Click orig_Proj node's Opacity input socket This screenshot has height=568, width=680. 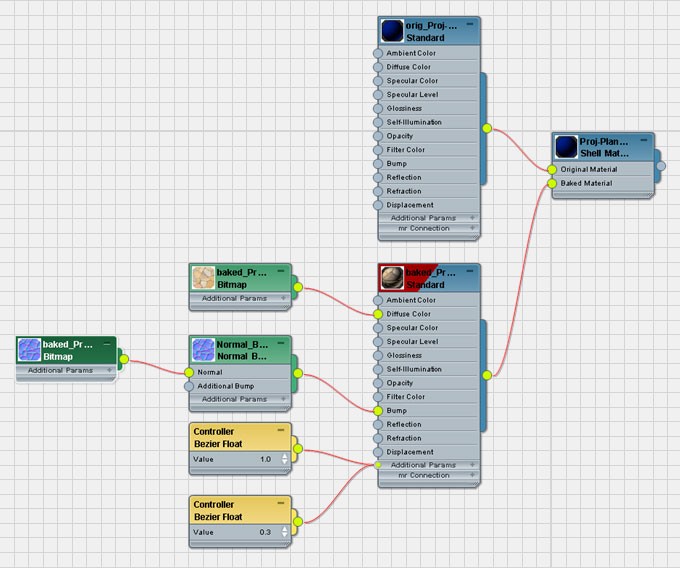pos(378,136)
